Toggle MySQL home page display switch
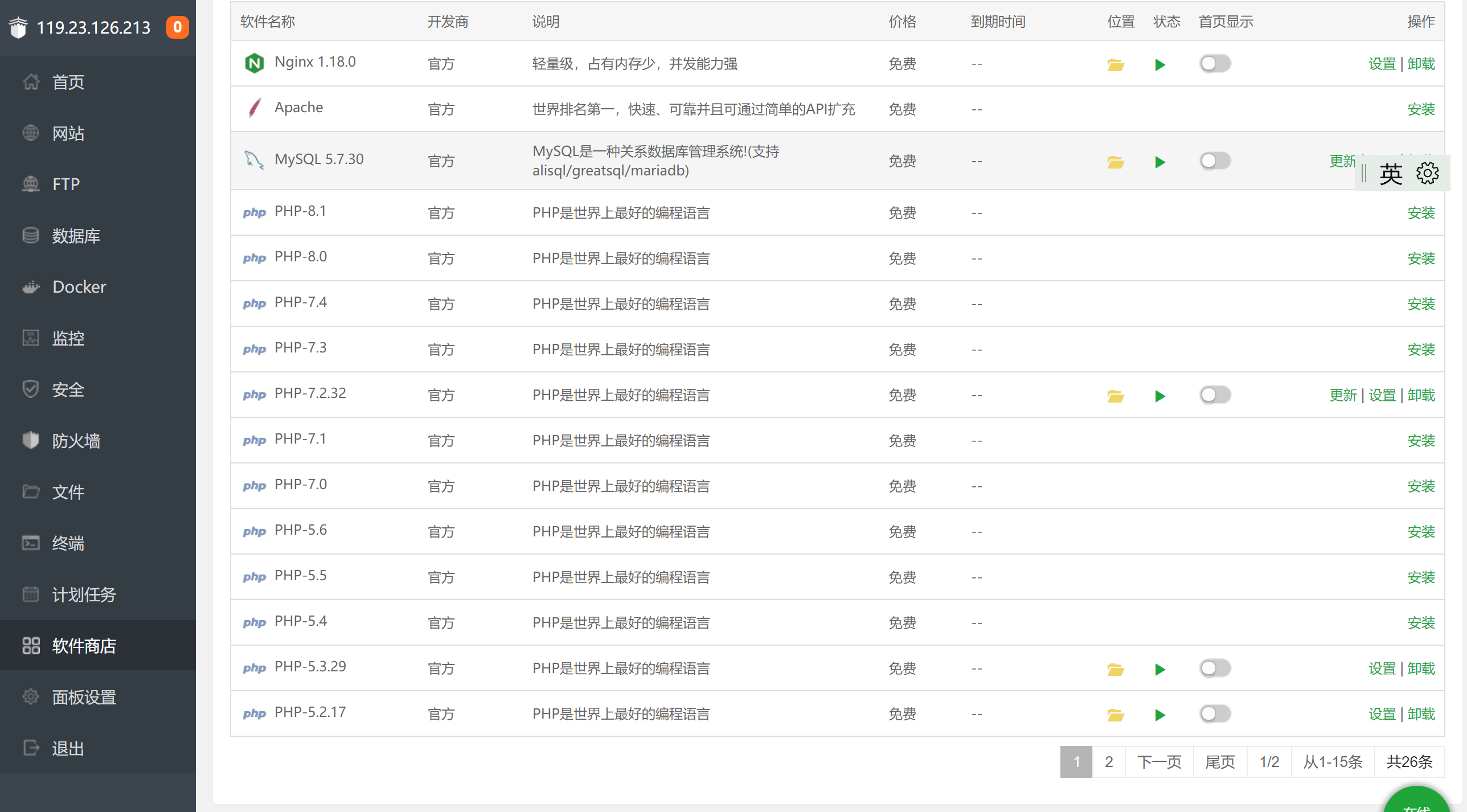The image size is (1467, 812). click(1215, 161)
